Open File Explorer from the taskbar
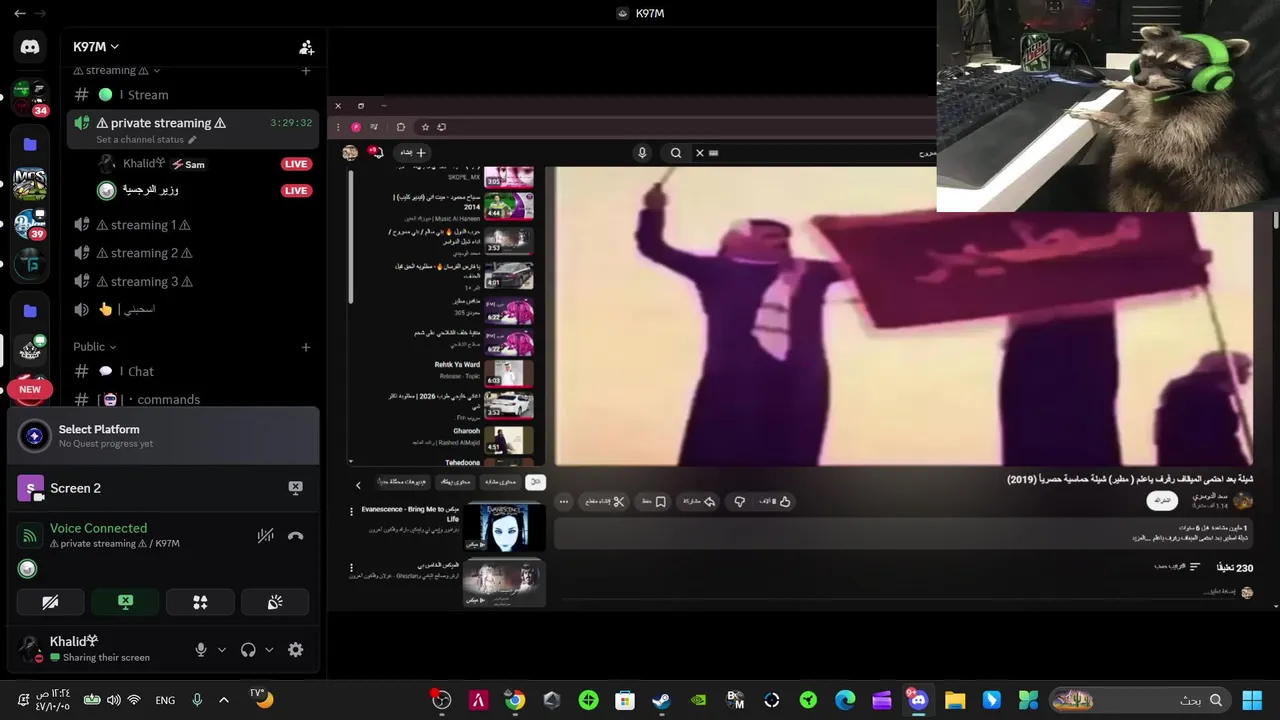 click(x=955, y=700)
